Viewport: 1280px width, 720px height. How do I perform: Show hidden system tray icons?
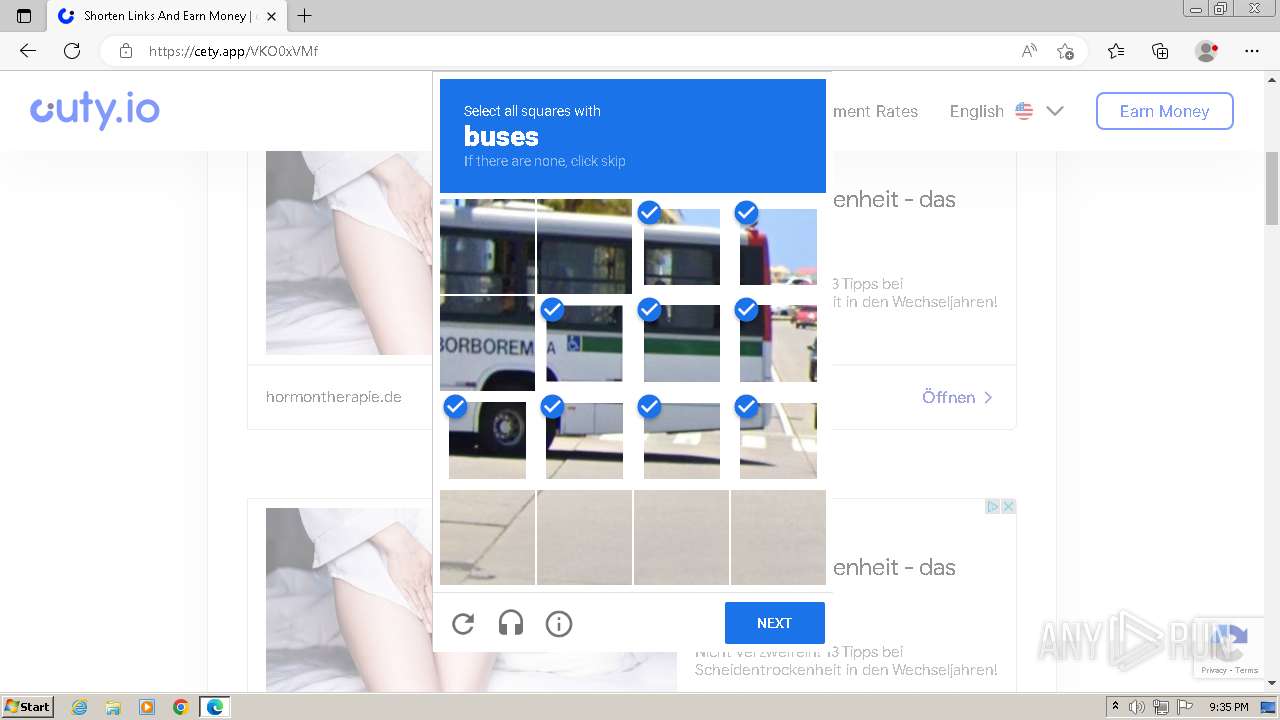coord(1116,707)
